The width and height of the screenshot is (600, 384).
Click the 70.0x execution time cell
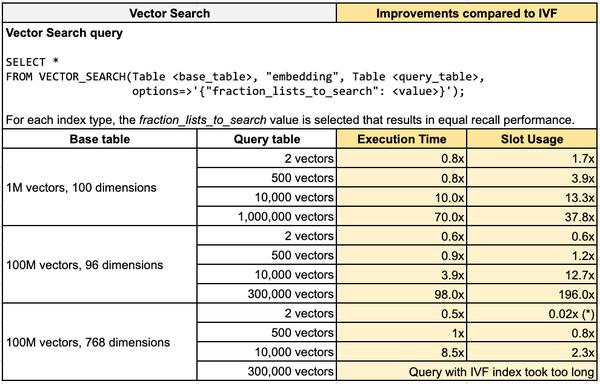tap(401, 216)
